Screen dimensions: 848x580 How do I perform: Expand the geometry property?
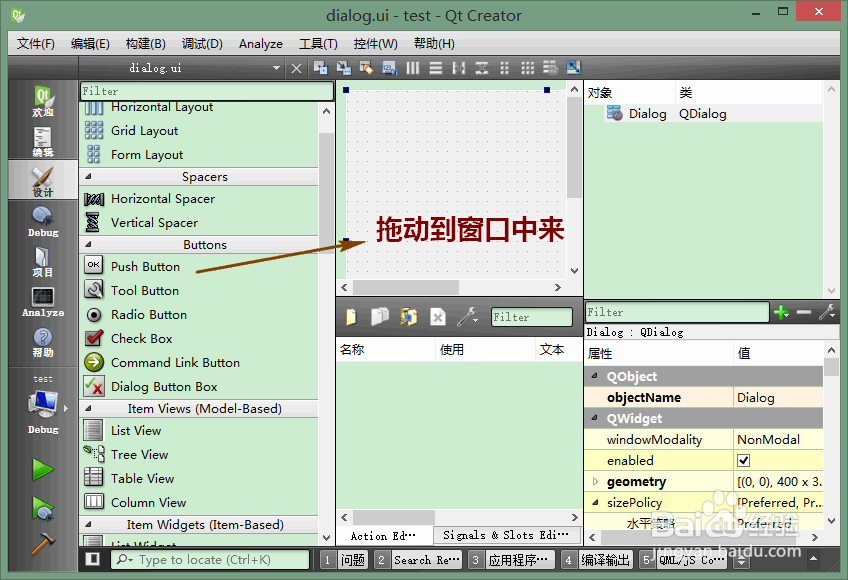pyautogui.click(x=595, y=482)
